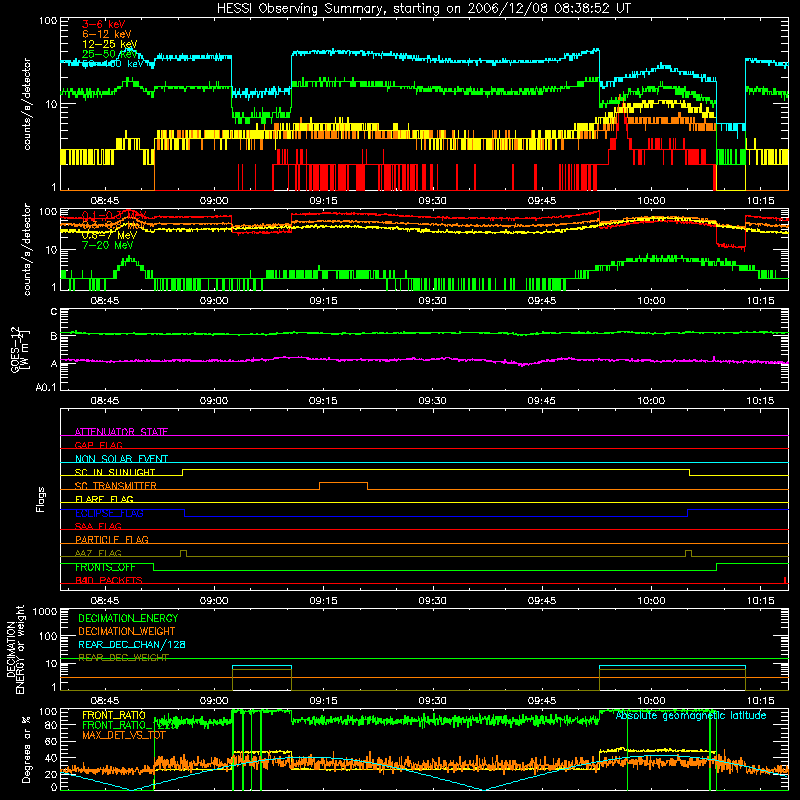Click the FLARE_FLAG label

pos(104,499)
